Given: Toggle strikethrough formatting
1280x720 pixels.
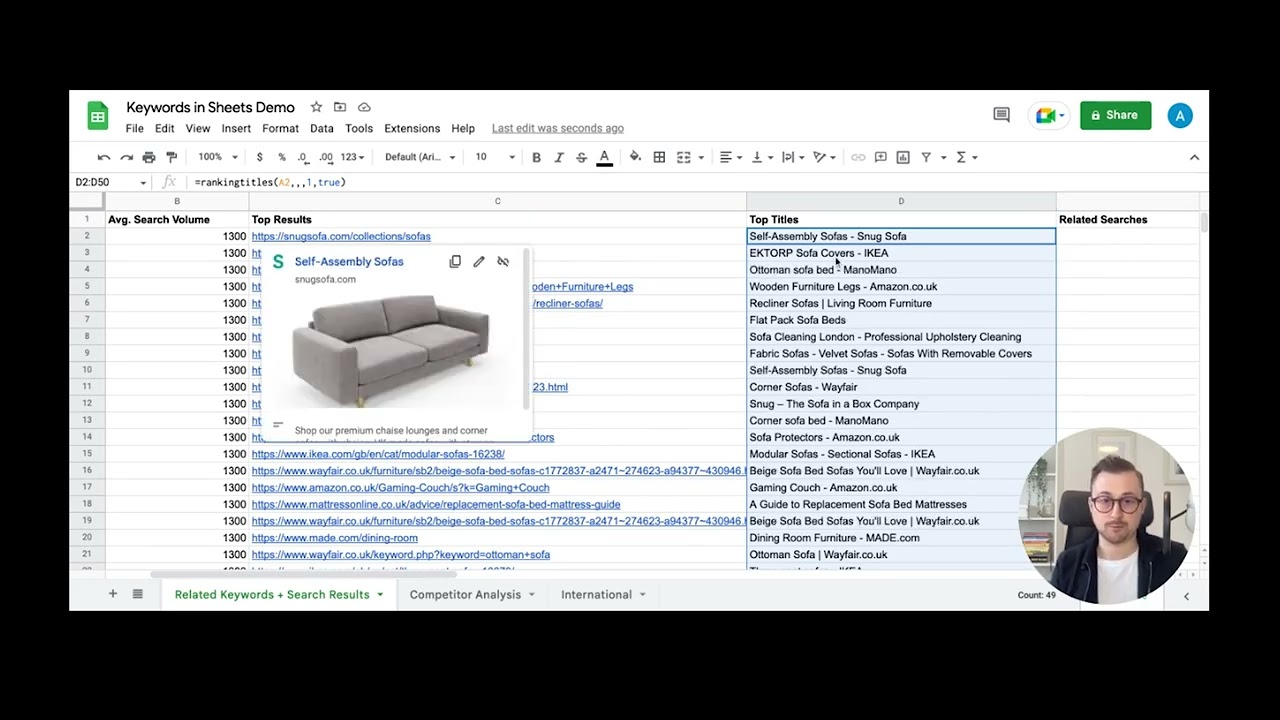Looking at the screenshot, I should click(x=581, y=157).
